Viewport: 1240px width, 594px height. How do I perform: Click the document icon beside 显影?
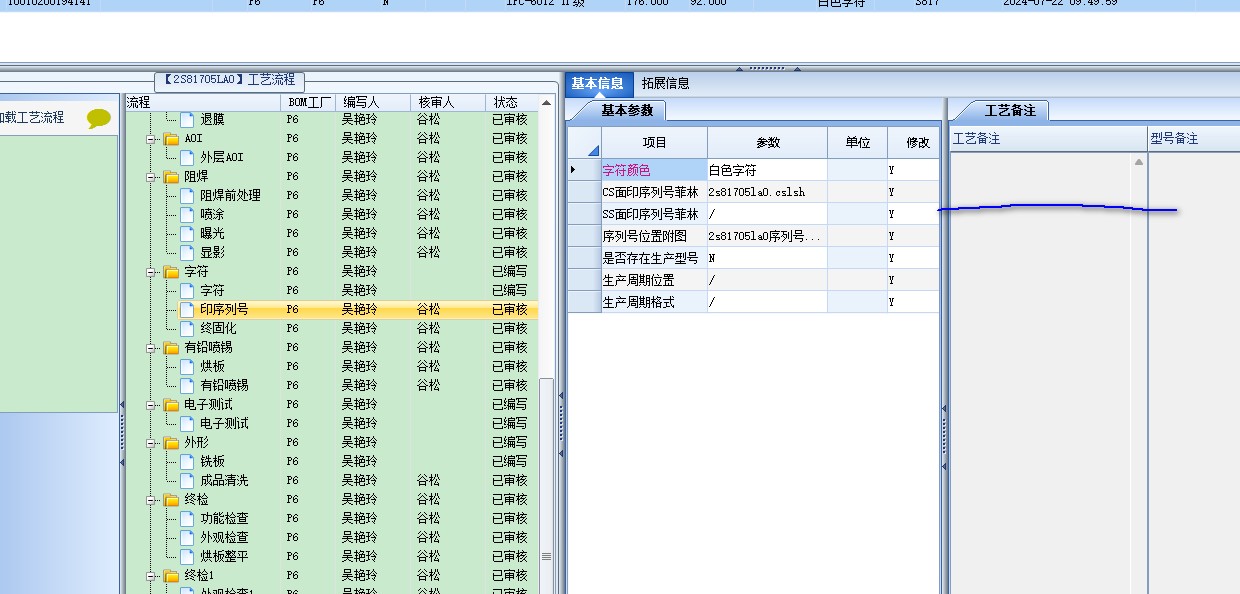pyautogui.click(x=187, y=253)
